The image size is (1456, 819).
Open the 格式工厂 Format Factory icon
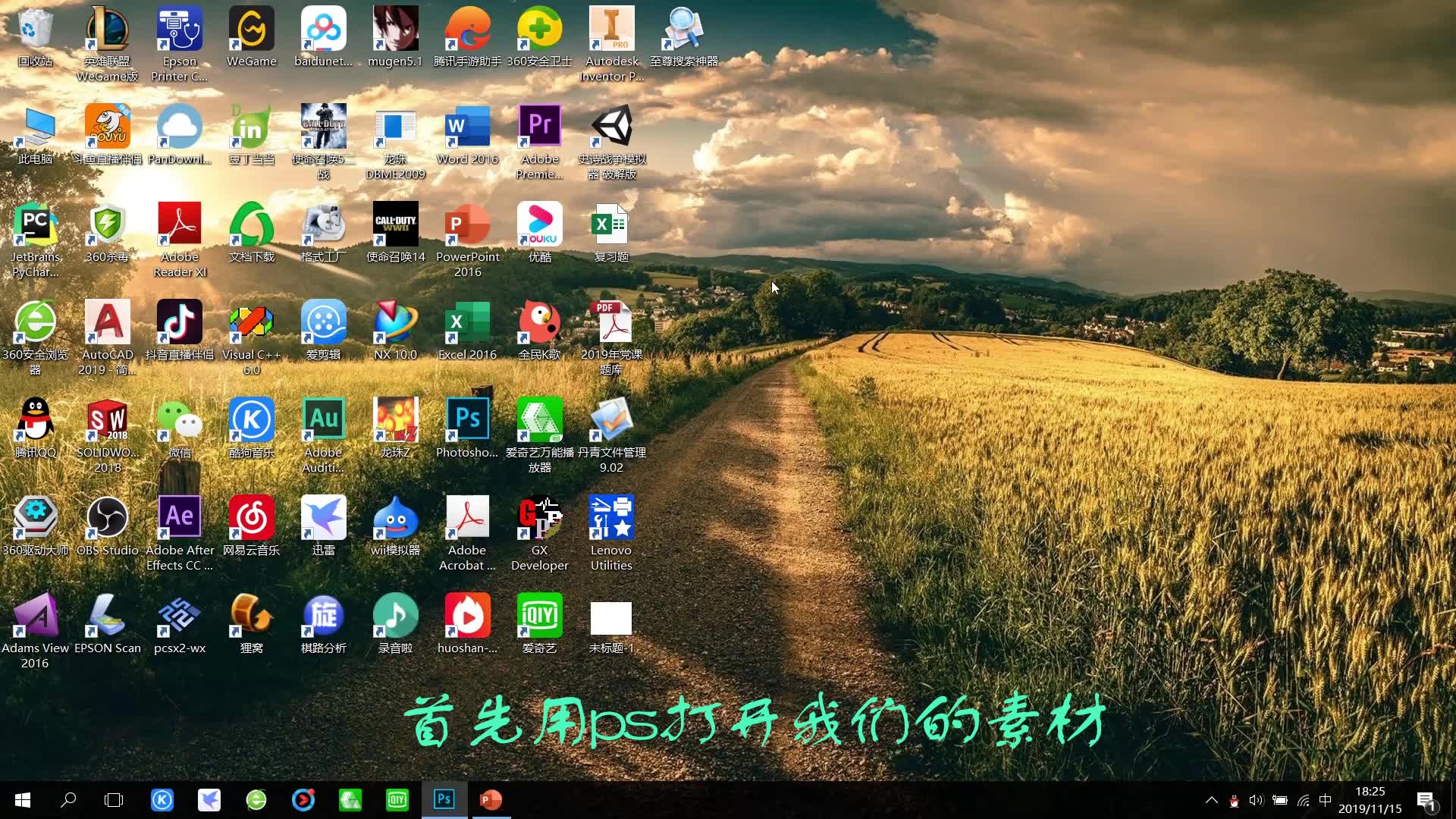[323, 233]
